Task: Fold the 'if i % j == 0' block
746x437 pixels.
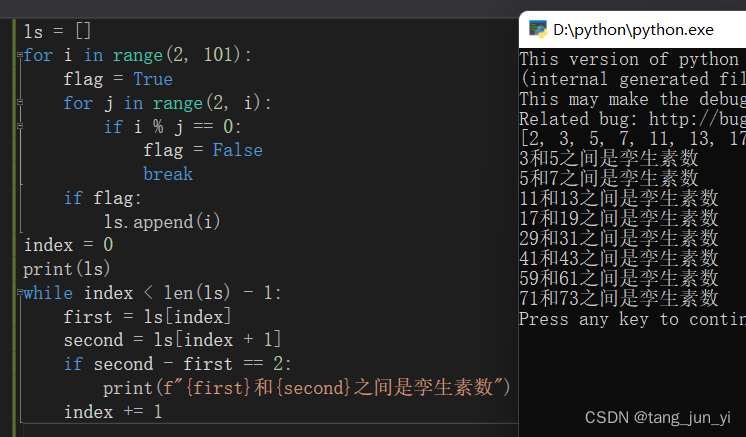Action: 20,126
